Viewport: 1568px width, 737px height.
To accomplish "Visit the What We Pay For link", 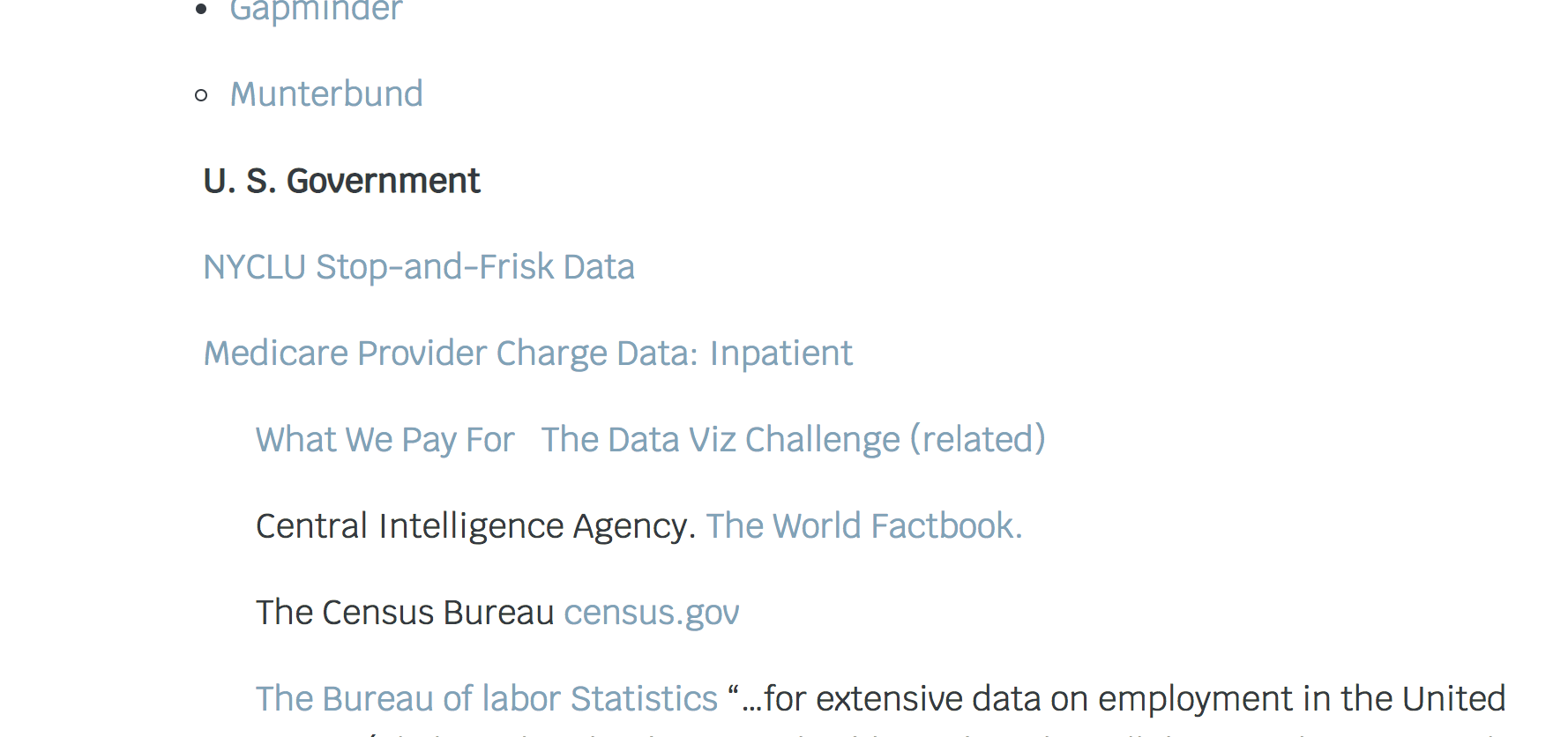I will (x=385, y=440).
